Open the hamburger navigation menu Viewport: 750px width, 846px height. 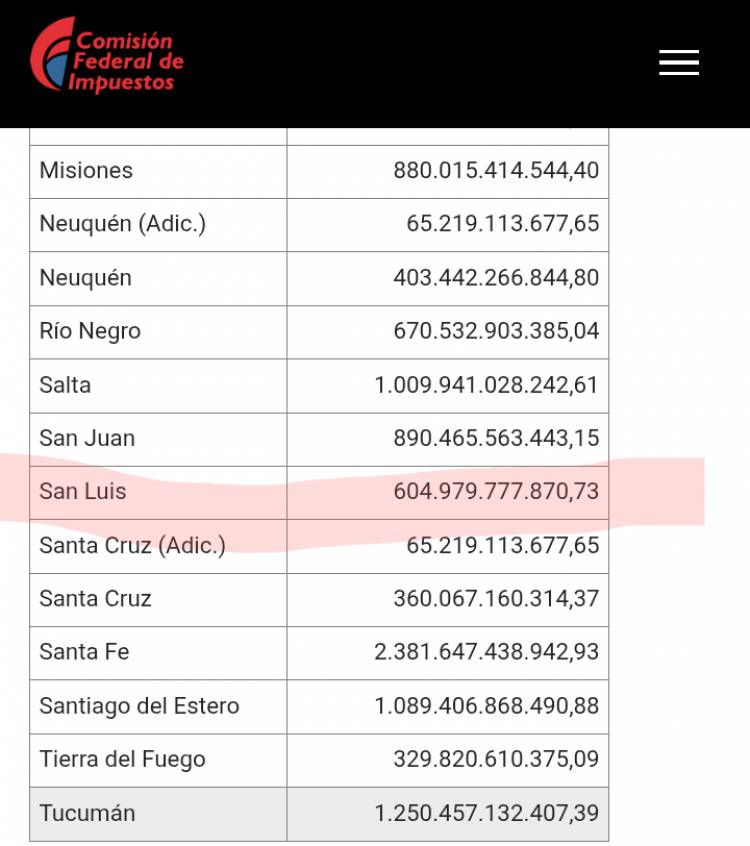679,62
